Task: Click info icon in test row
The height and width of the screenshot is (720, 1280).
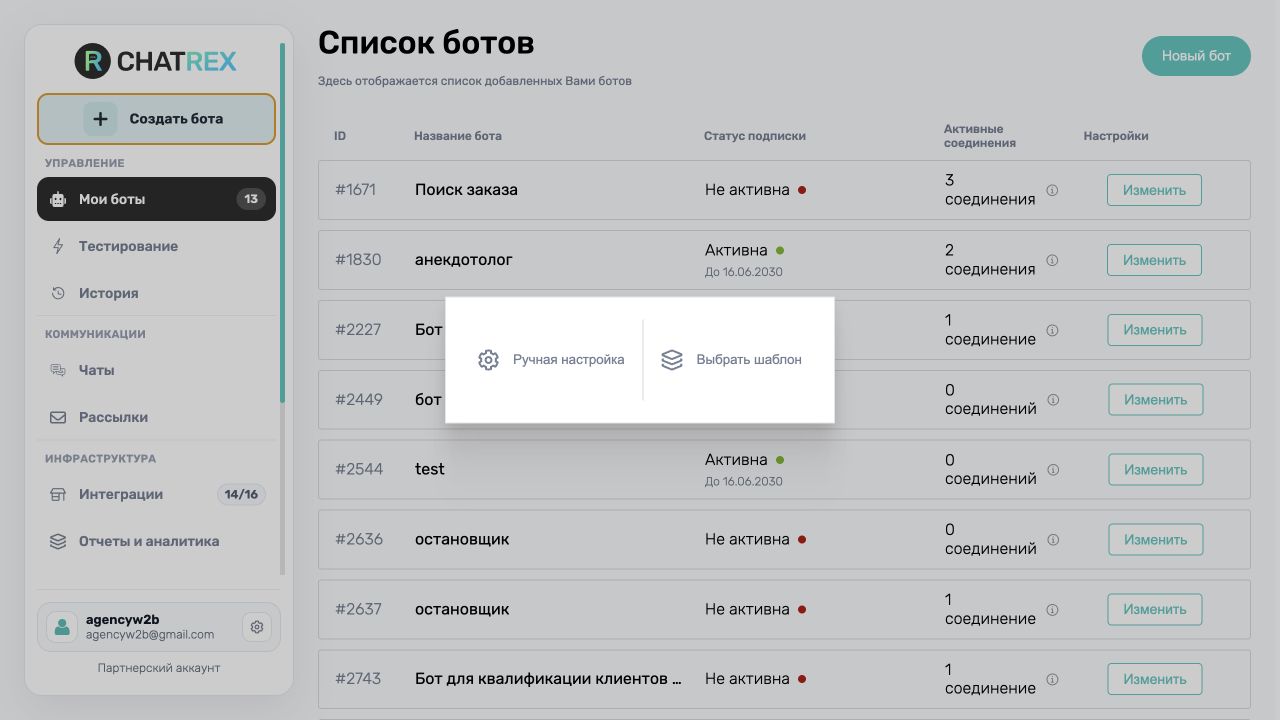Action: coord(1053,470)
